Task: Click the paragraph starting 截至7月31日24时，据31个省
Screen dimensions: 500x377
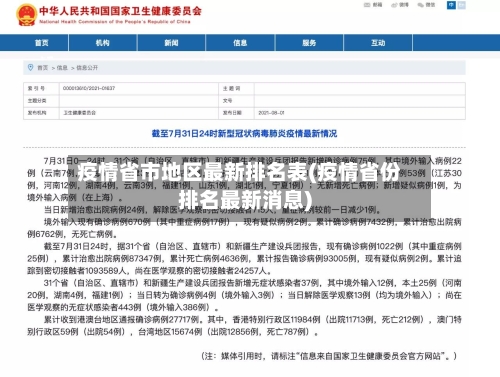Action: pos(244,258)
